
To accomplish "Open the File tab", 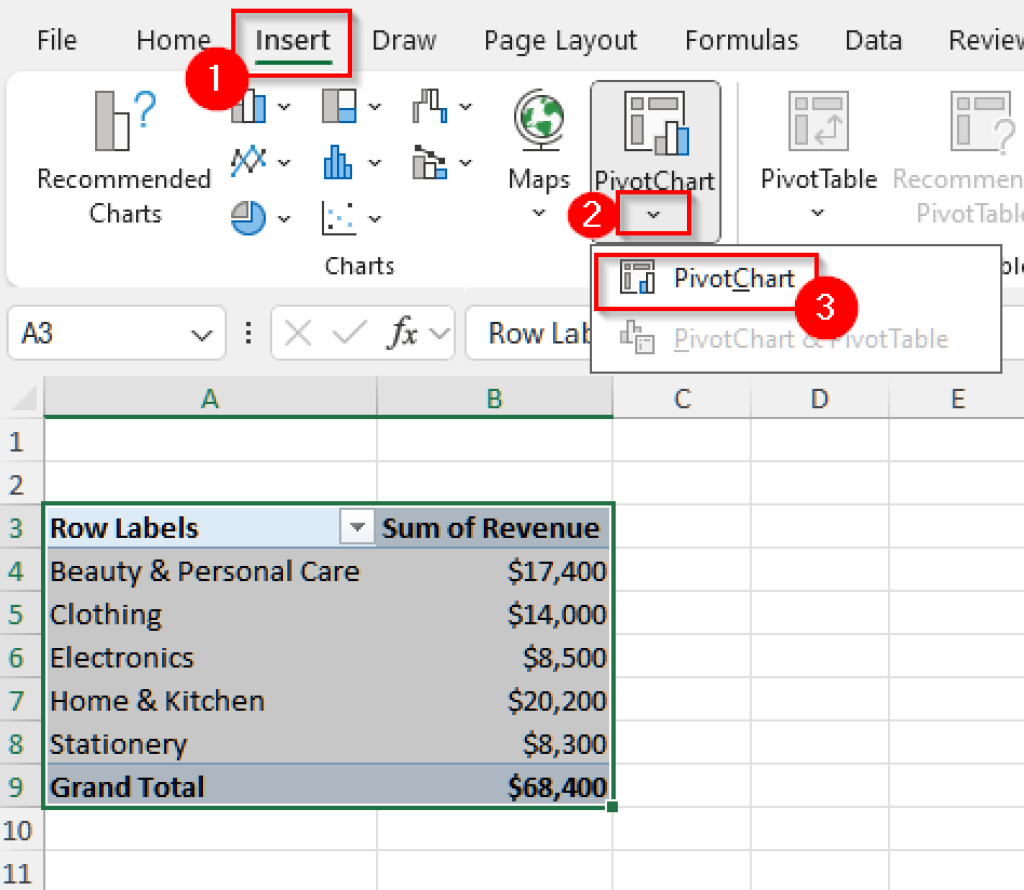I will tap(57, 40).
